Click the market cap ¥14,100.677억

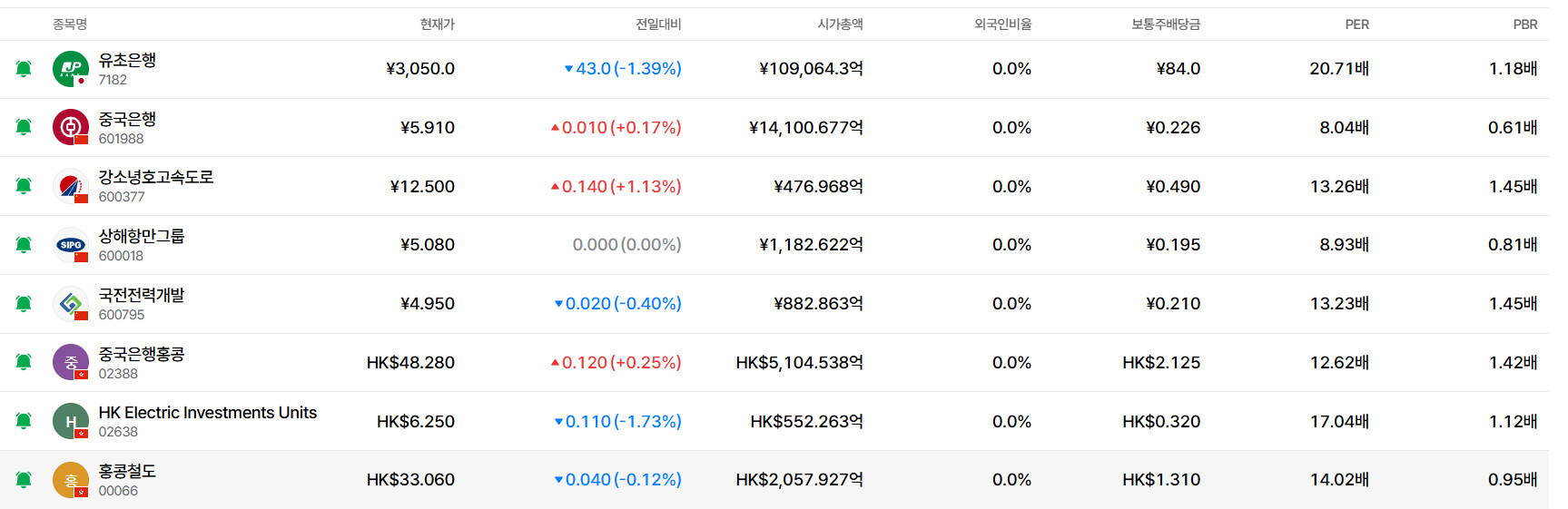[806, 128]
